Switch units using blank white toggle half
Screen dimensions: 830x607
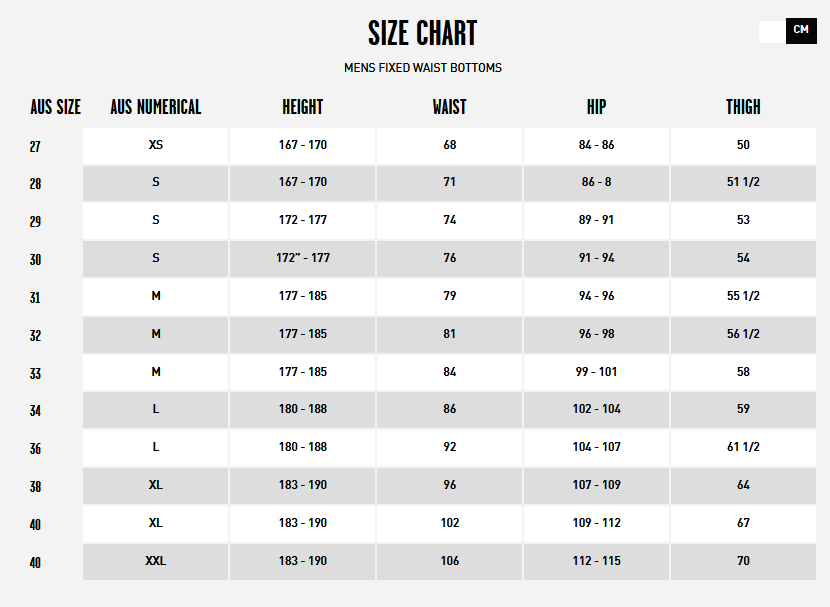pyautogui.click(x=772, y=32)
